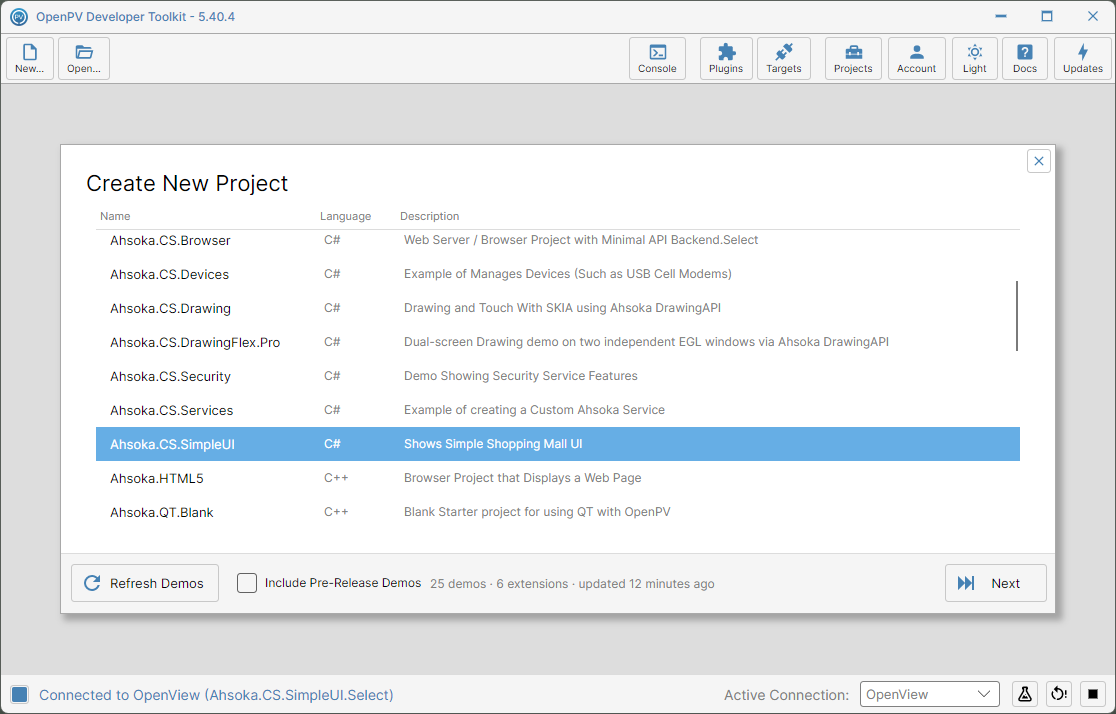Click 'Browser Project that Displays a Web Page' text

tap(522, 478)
